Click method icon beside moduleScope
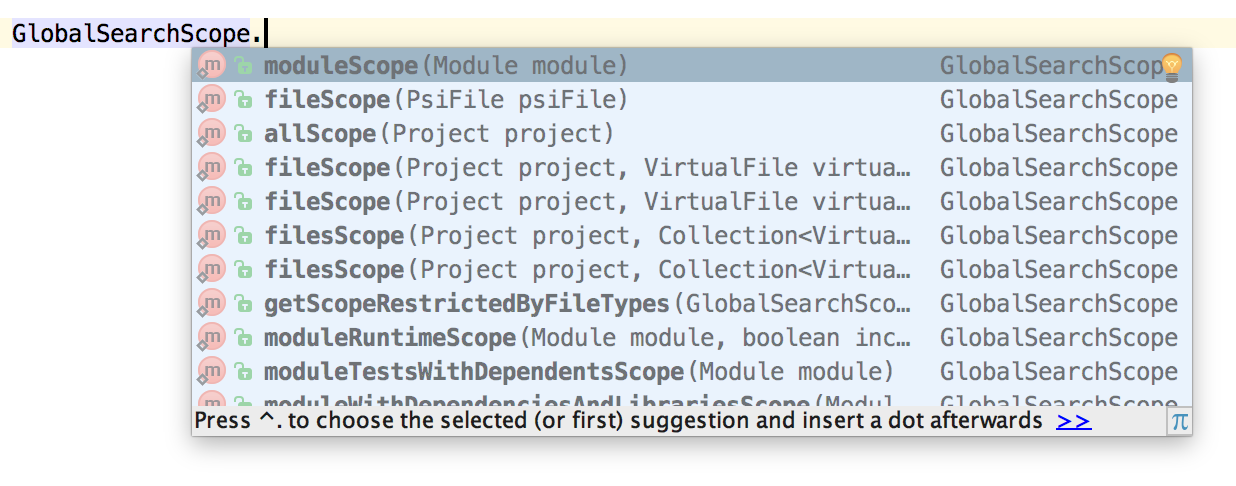The image size is (1236, 486). (211, 66)
